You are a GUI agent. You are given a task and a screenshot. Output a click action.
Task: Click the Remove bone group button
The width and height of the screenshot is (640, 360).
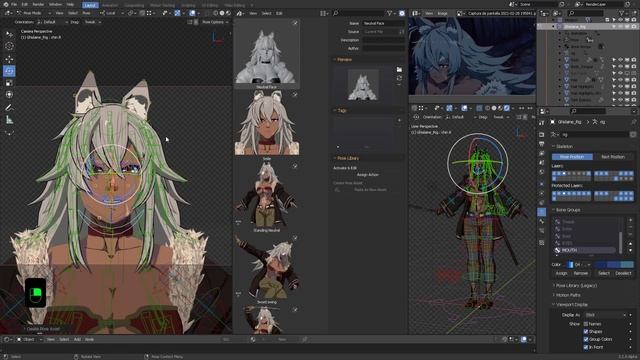tap(581, 273)
